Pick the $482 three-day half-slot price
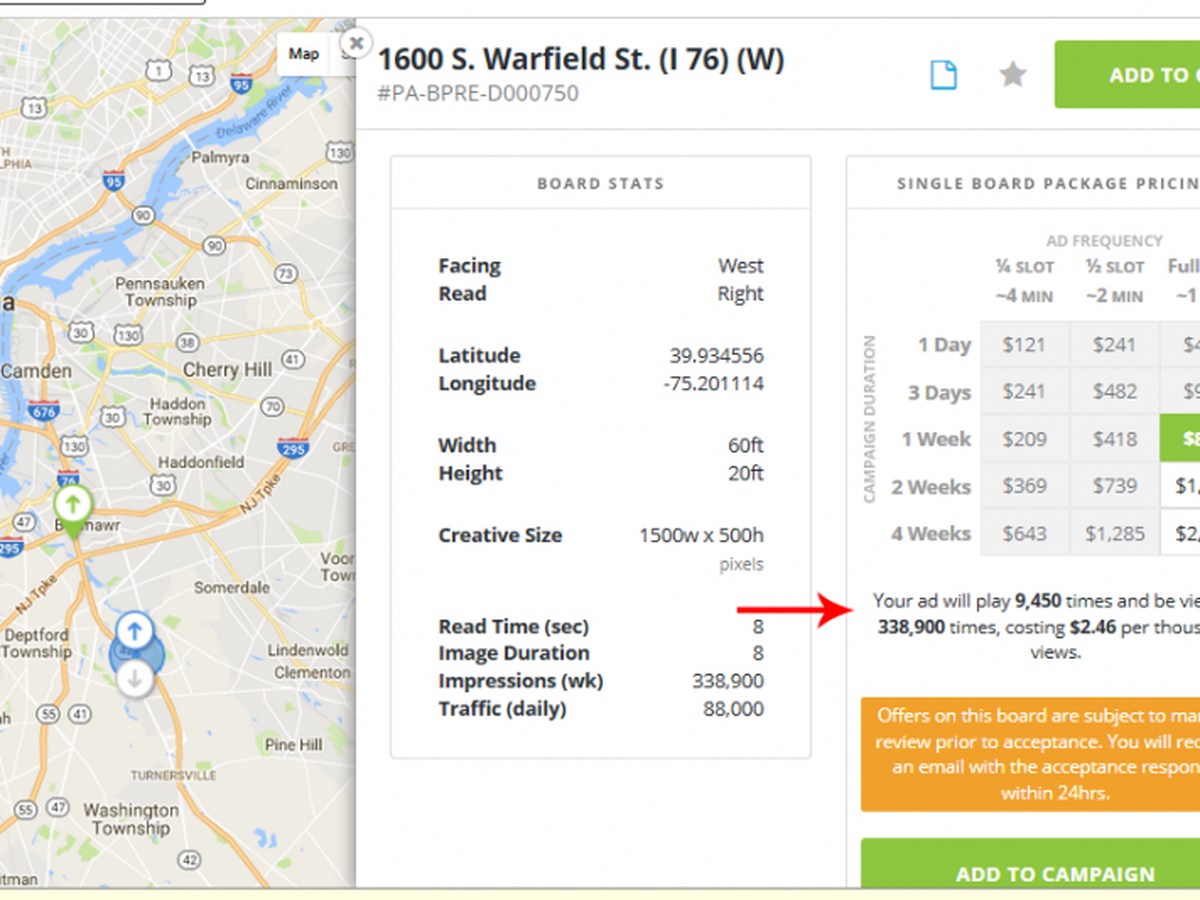The width and height of the screenshot is (1200, 900). pos(1114,392)
